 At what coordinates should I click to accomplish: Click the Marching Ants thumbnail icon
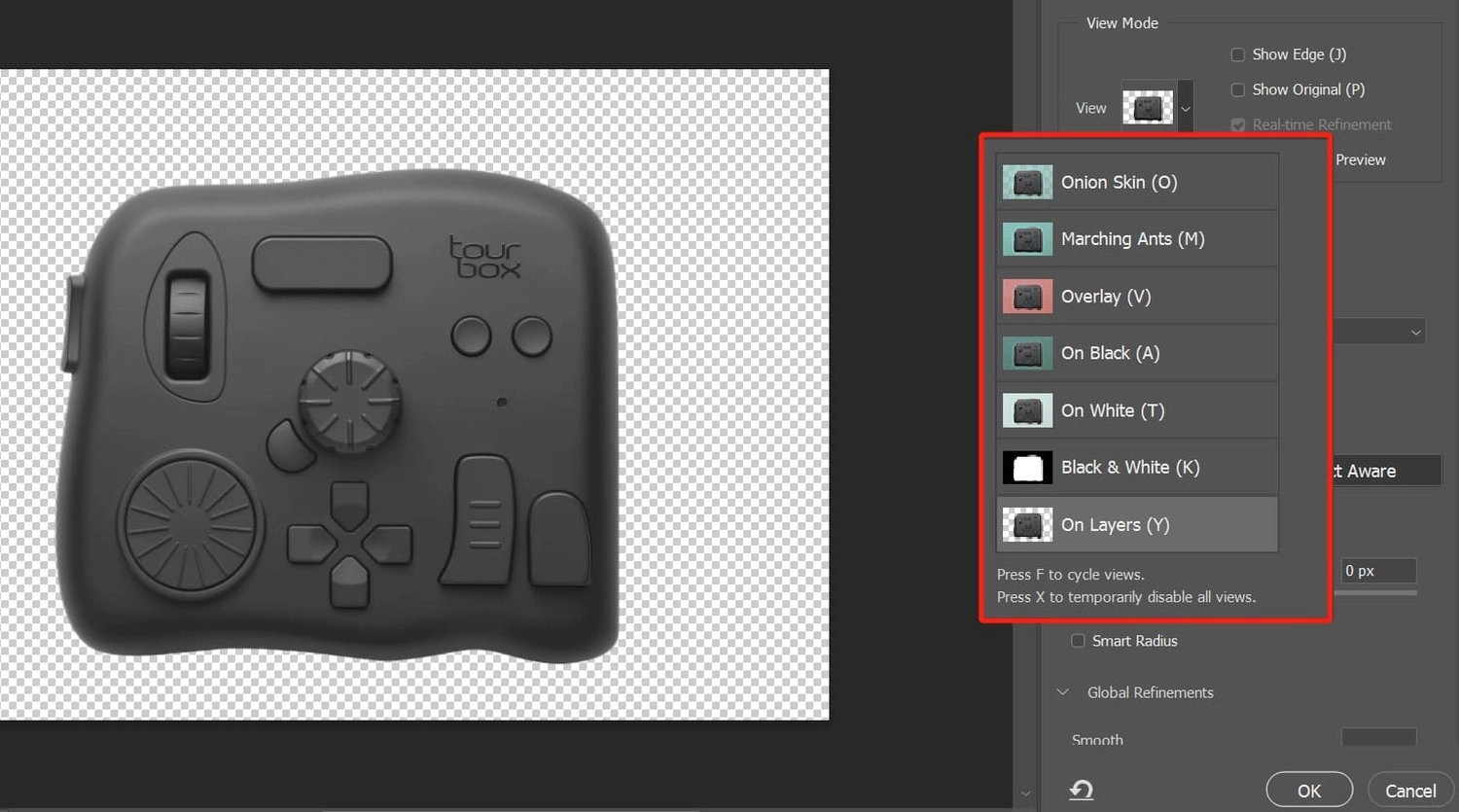[x=1027, y=239]
